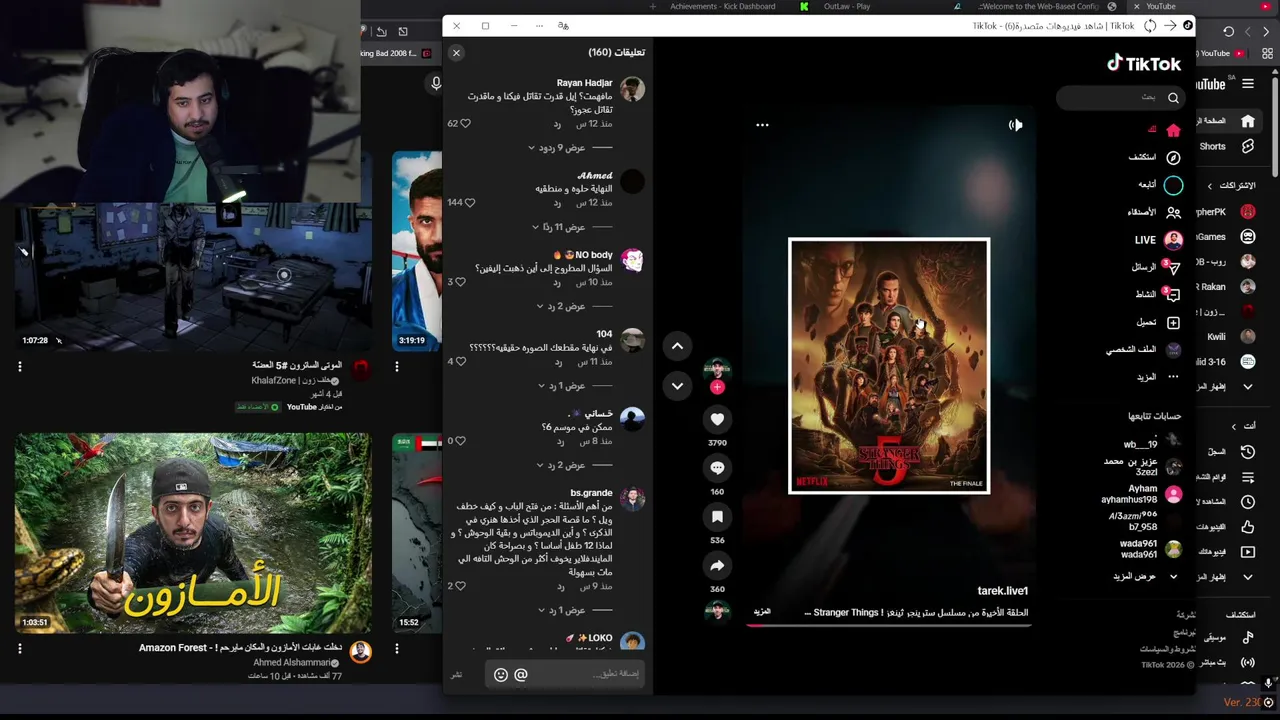
Task: Open the followed account Ayham ayhamhus198
Action: [x=1142, y=494]
